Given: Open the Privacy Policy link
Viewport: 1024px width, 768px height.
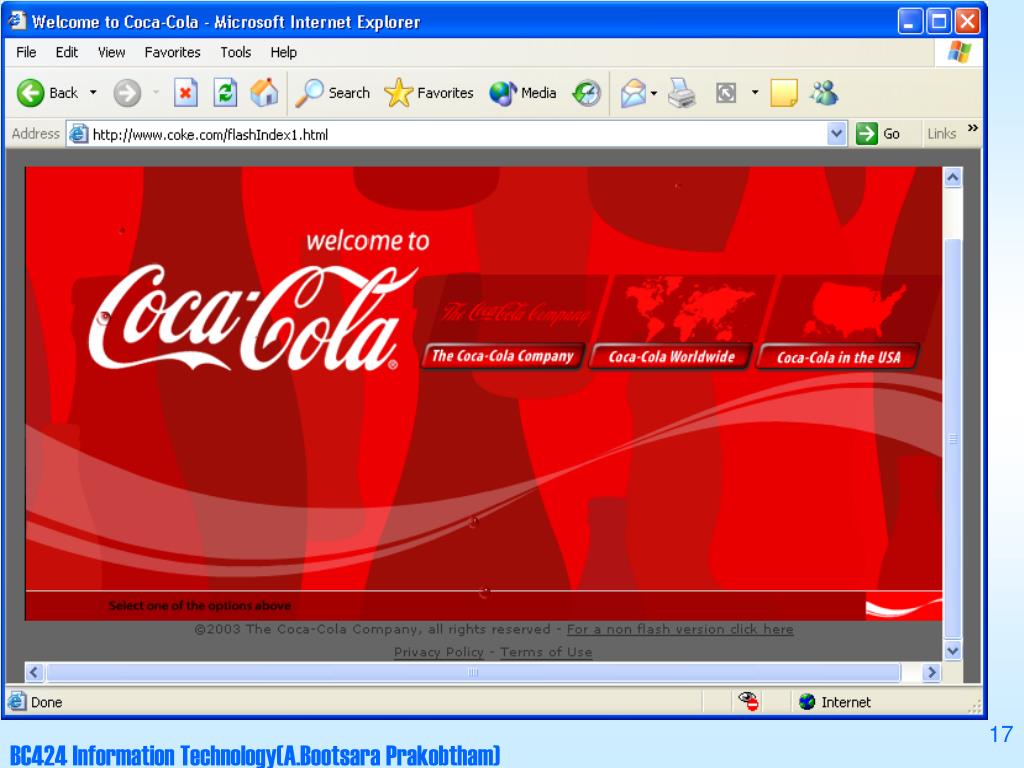Looking at the screenshot, I should tap(439, 652).
